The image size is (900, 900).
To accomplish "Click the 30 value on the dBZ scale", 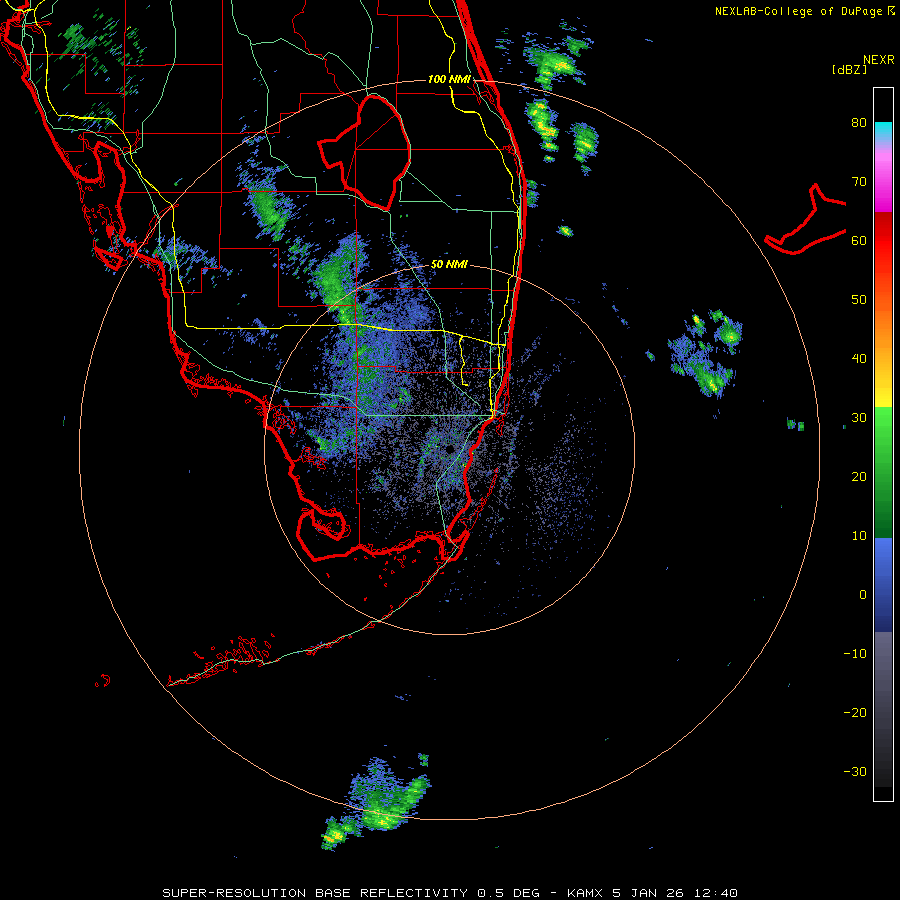I will [859, 417].
